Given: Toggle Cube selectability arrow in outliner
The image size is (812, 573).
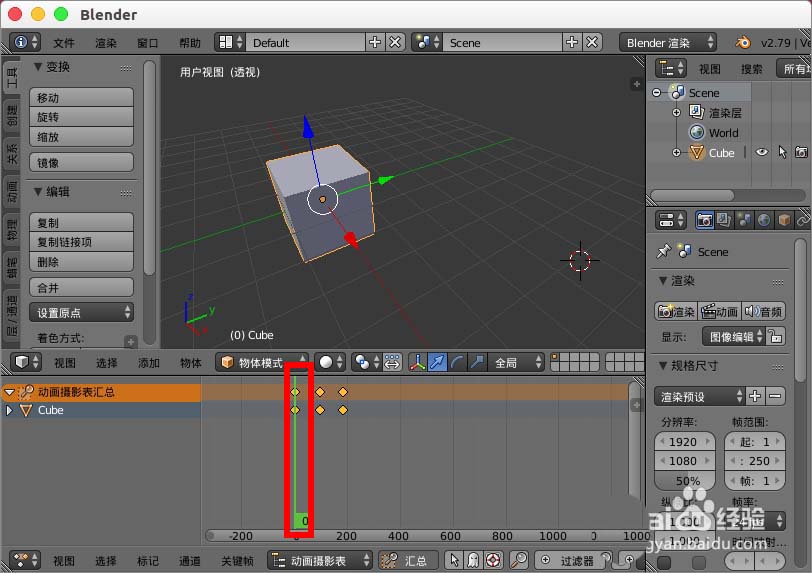Looking at the screenshot, I should [x=782, y=152].
